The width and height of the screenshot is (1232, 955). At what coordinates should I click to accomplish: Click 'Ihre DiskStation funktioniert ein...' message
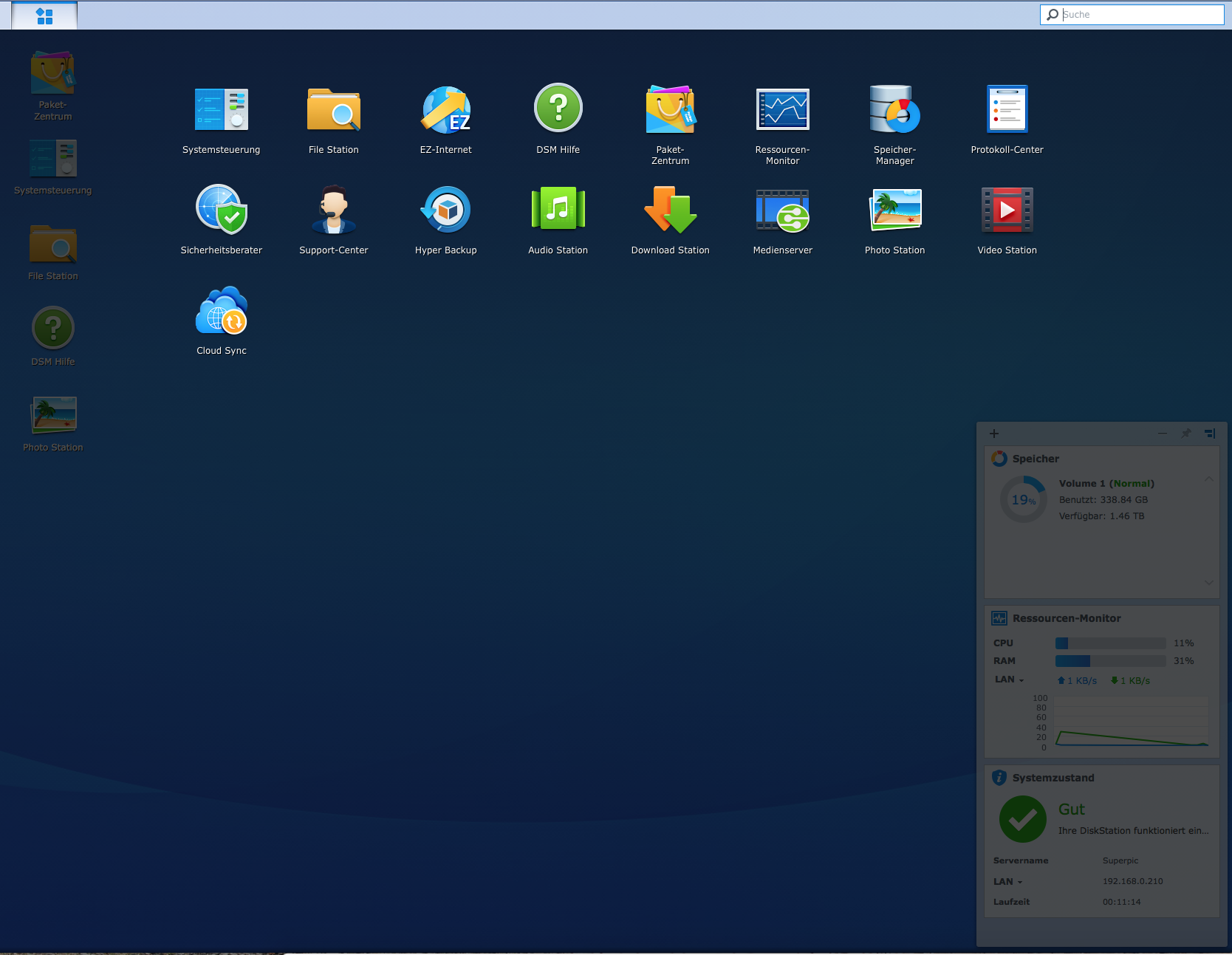pyautogui.click(x=1134, y=831)
